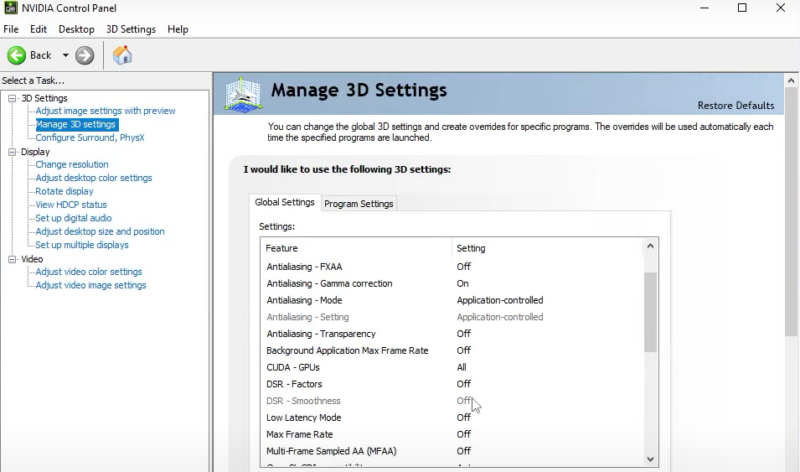Switch to Global Settings tab
The image size is (800, 472).
[285, 202]
